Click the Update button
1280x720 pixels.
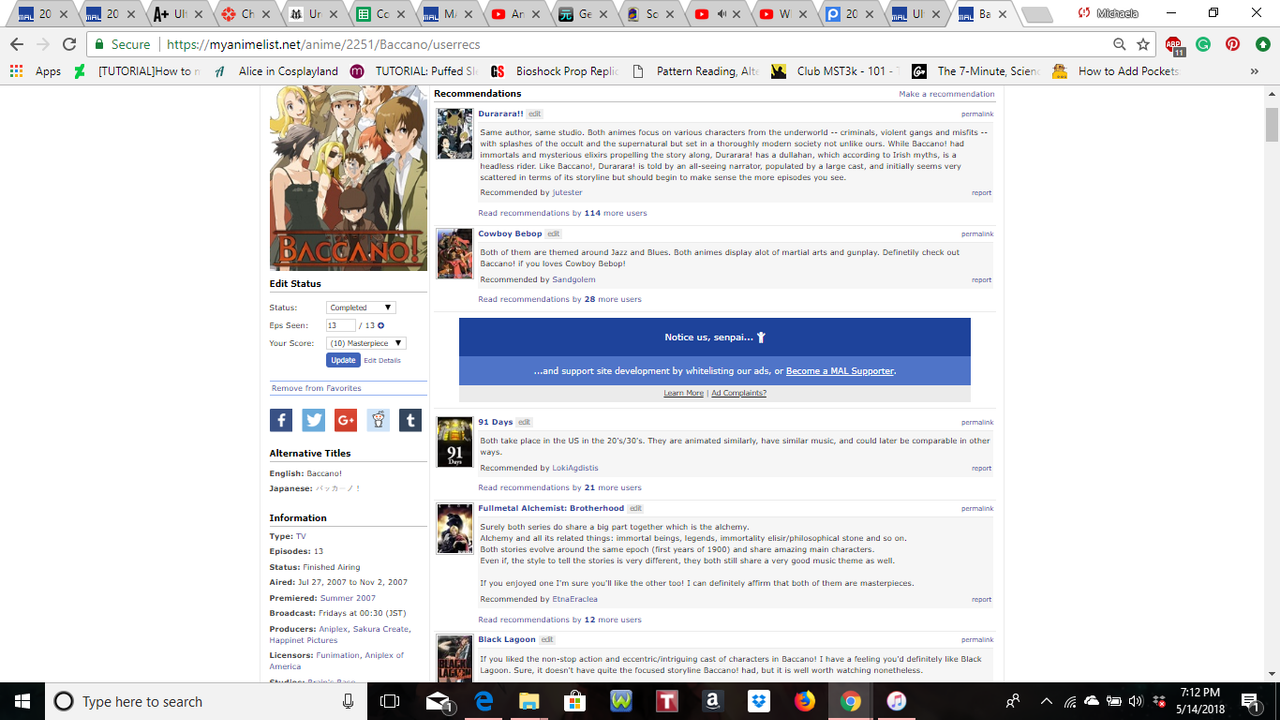343,360
